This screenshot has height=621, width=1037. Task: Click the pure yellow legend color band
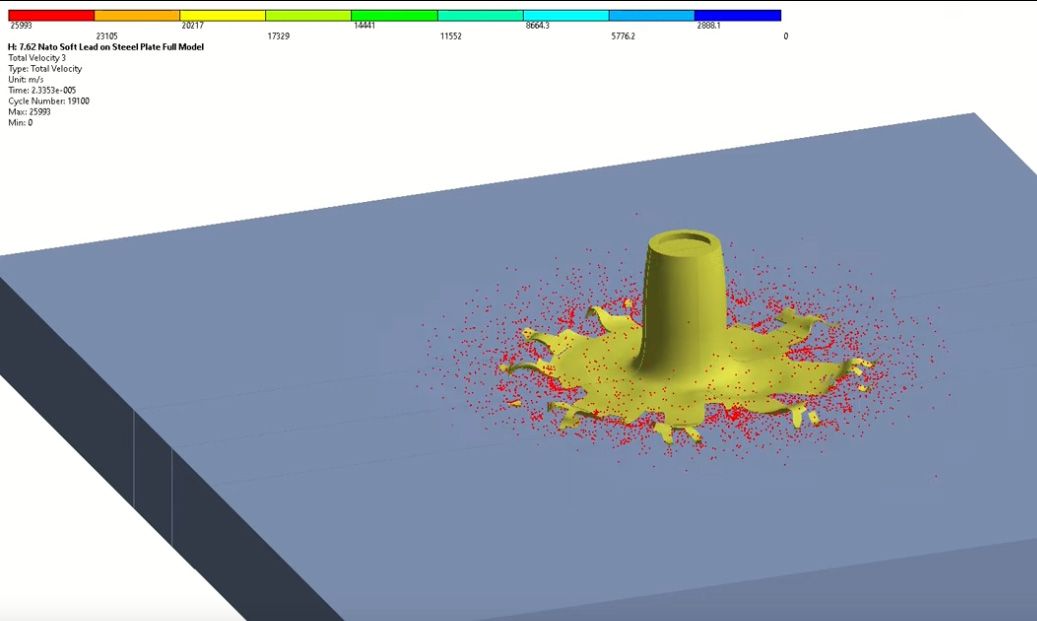click(223, 15)
